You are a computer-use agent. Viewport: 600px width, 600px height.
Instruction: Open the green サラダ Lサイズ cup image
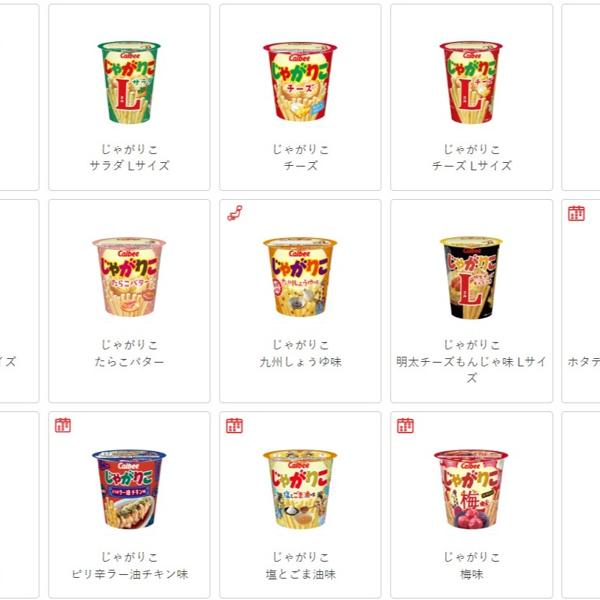129,82
